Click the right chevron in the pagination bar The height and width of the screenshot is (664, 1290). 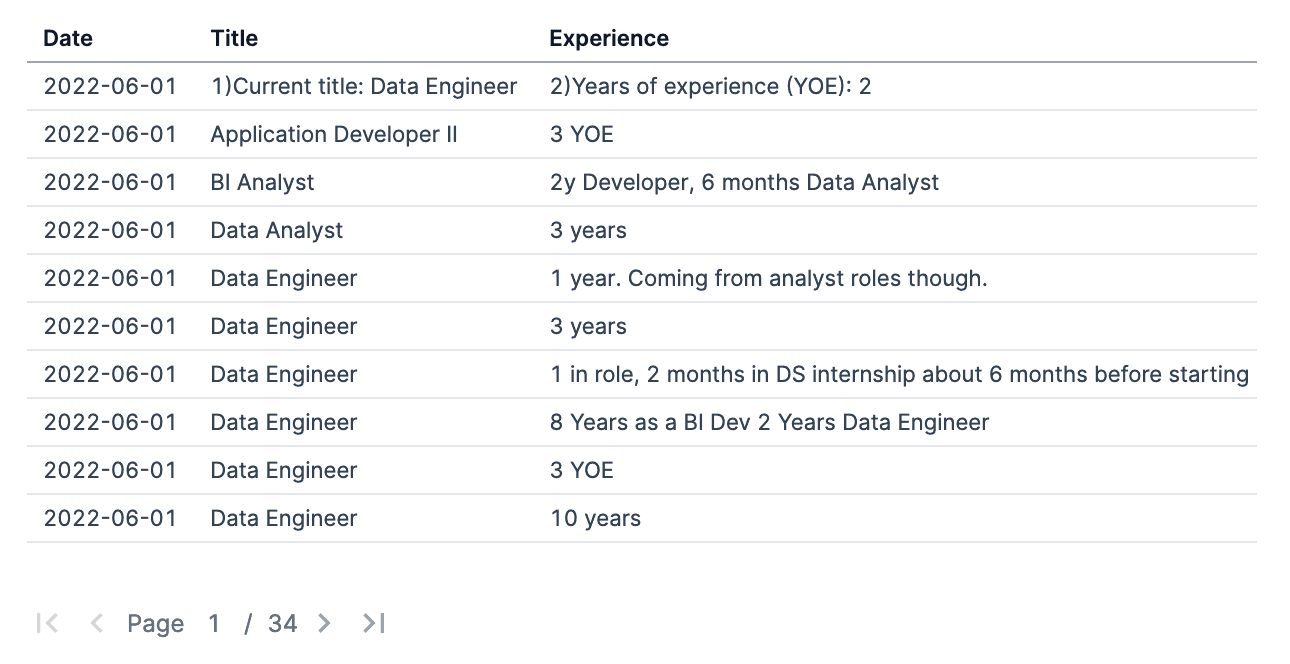(x=324, y=623)
